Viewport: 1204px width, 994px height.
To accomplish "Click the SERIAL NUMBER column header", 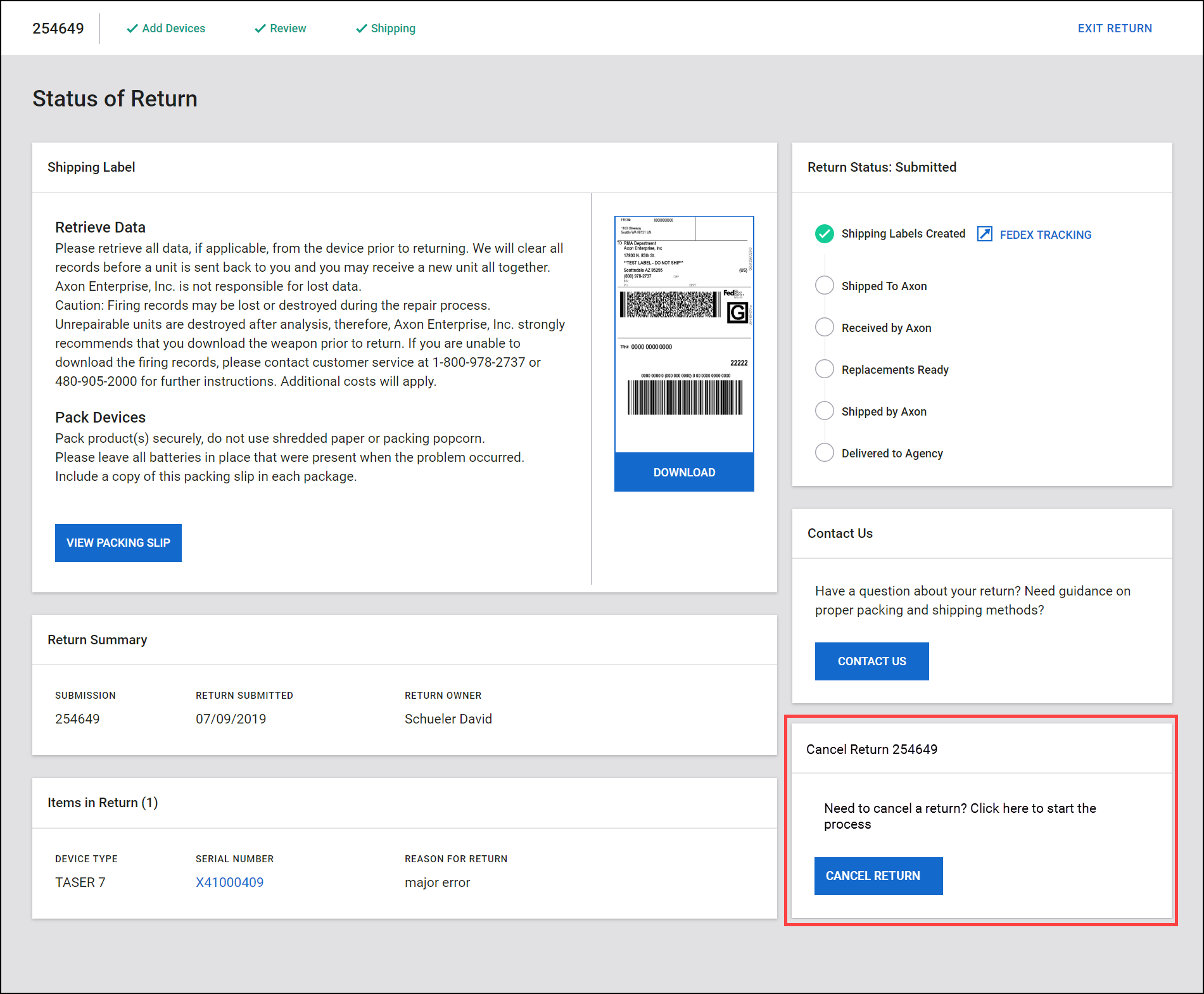I will (x=234, y=859).
